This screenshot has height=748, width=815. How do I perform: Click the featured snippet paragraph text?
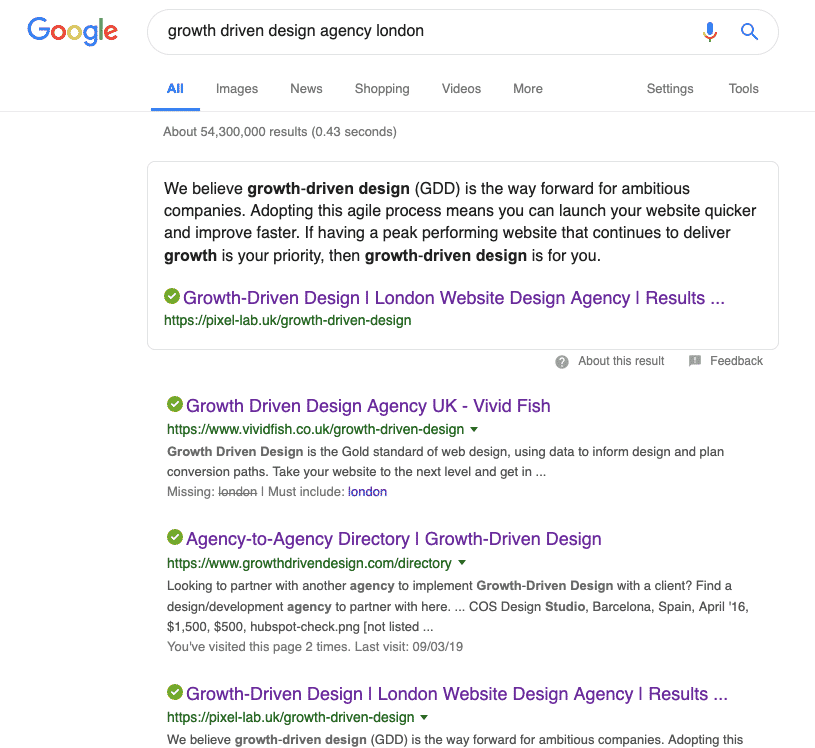click(x=460, y=222)
